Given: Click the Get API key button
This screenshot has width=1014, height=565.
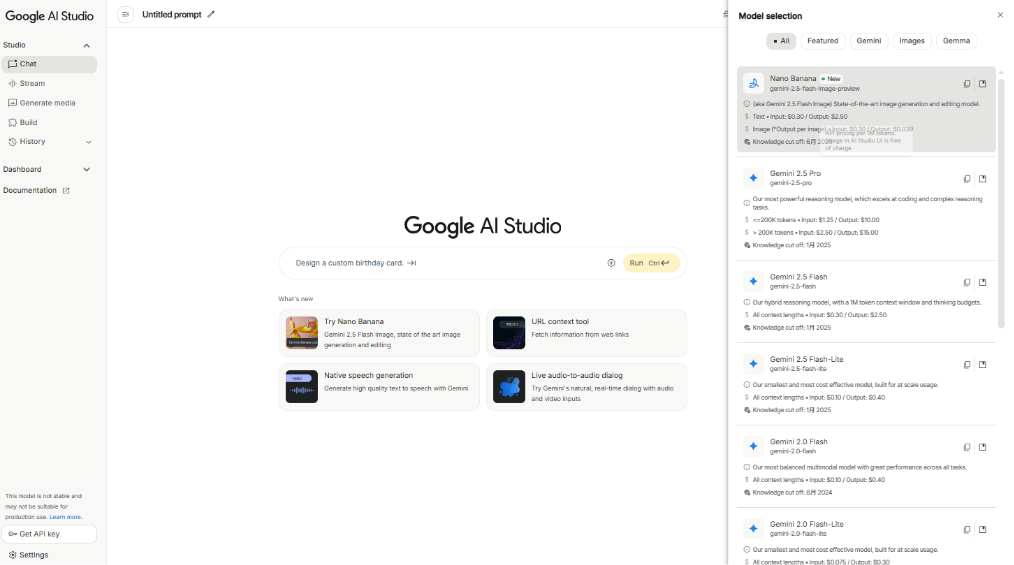Looking at the screenshot, I should (49, 534).
